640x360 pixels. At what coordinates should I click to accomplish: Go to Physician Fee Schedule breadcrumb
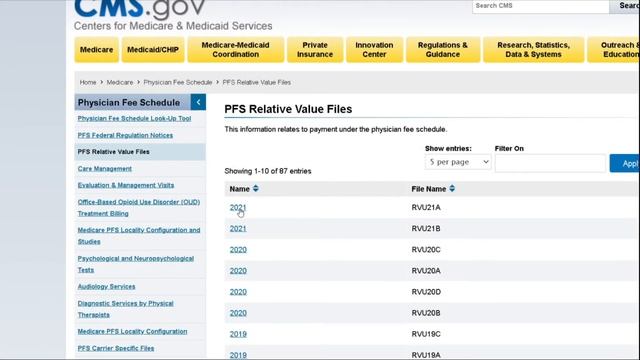(178, 82)
